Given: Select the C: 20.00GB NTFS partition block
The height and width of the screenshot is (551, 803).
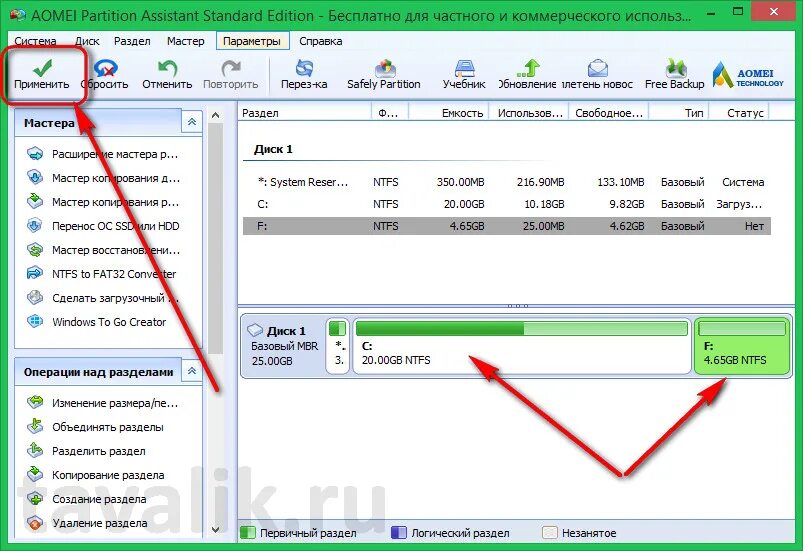Looking at the screenshot, I should (522, 346).
